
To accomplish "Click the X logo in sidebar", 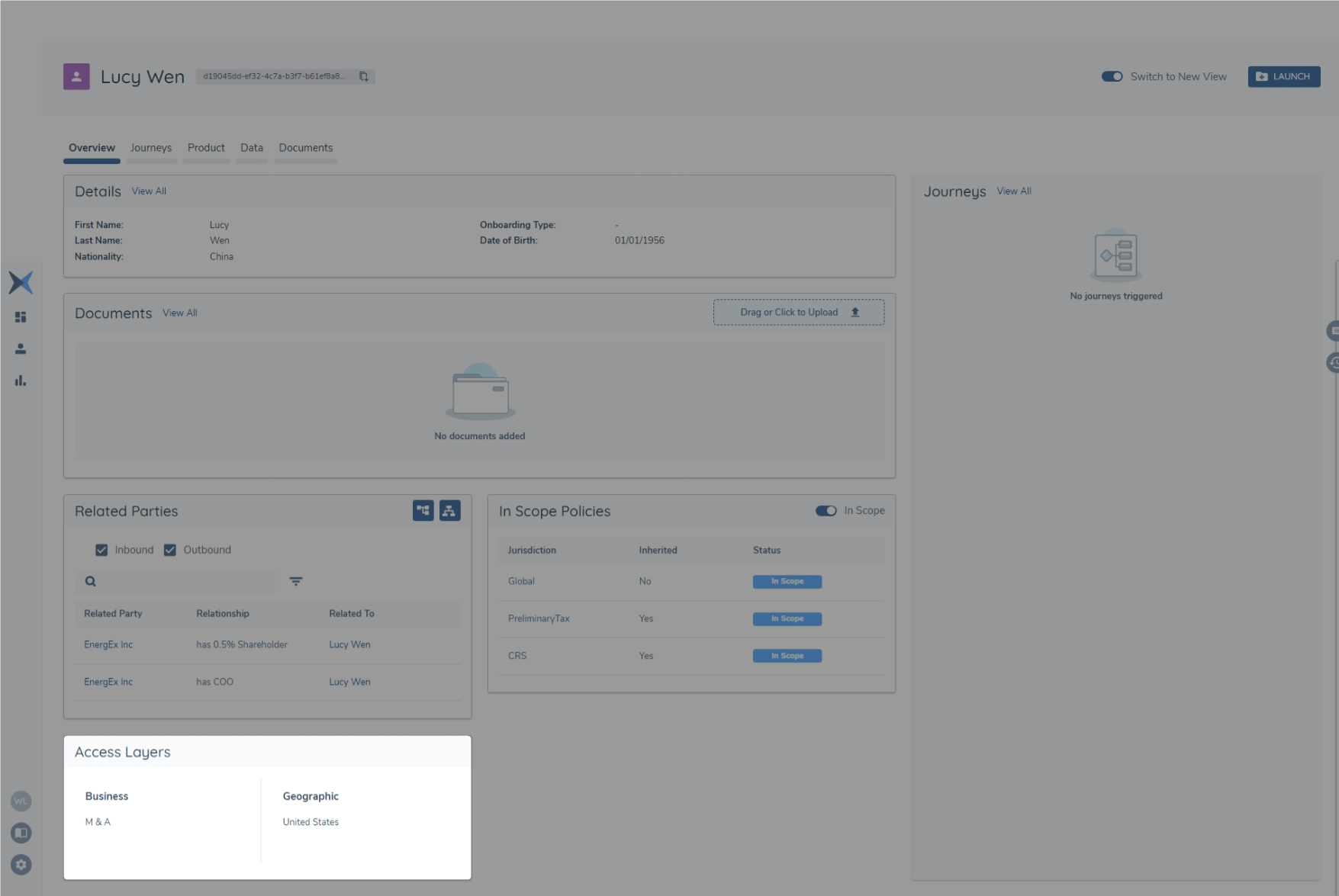I will coord(21,283).
